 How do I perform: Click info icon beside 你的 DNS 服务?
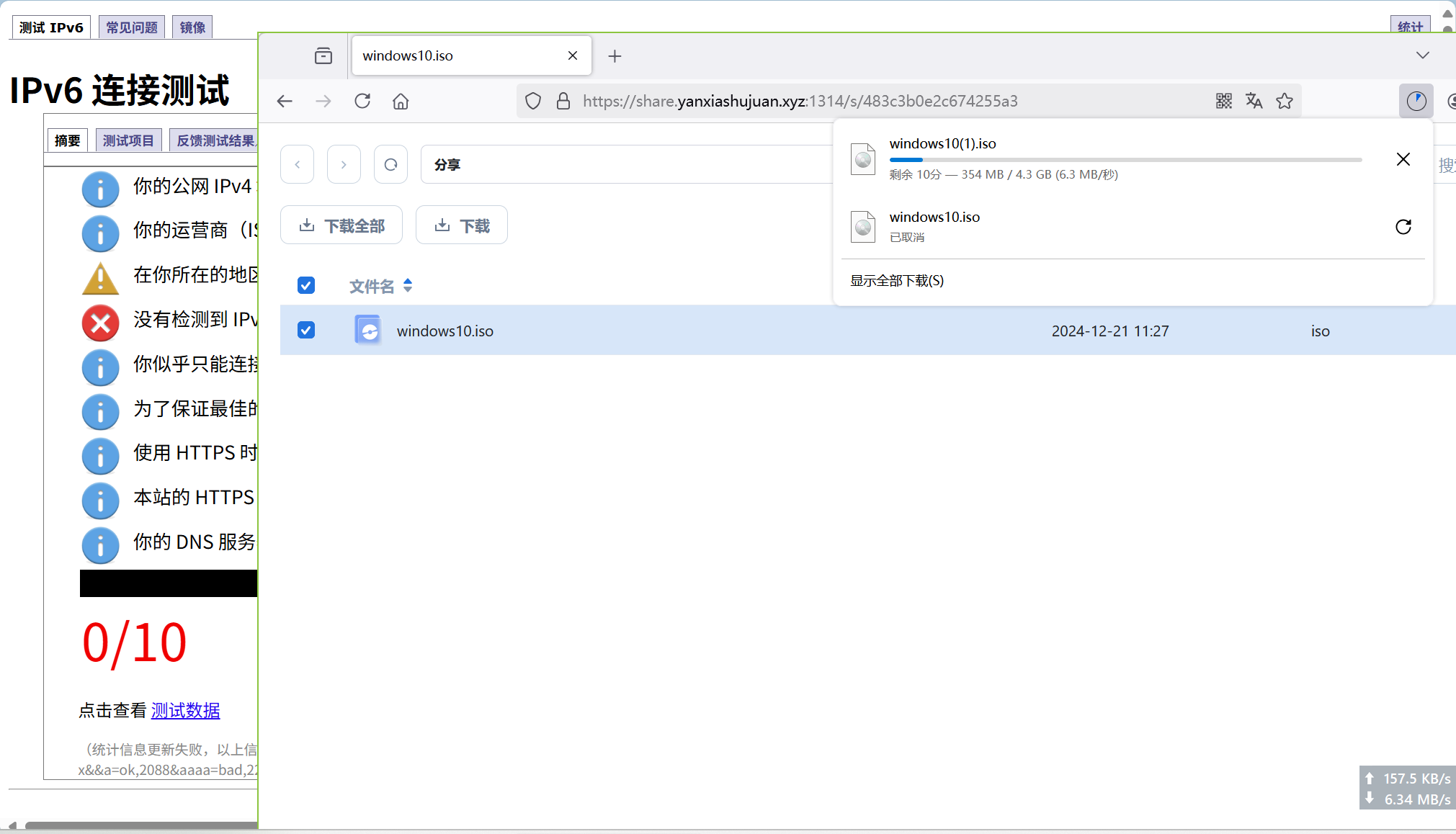click(x=100, y=545)
